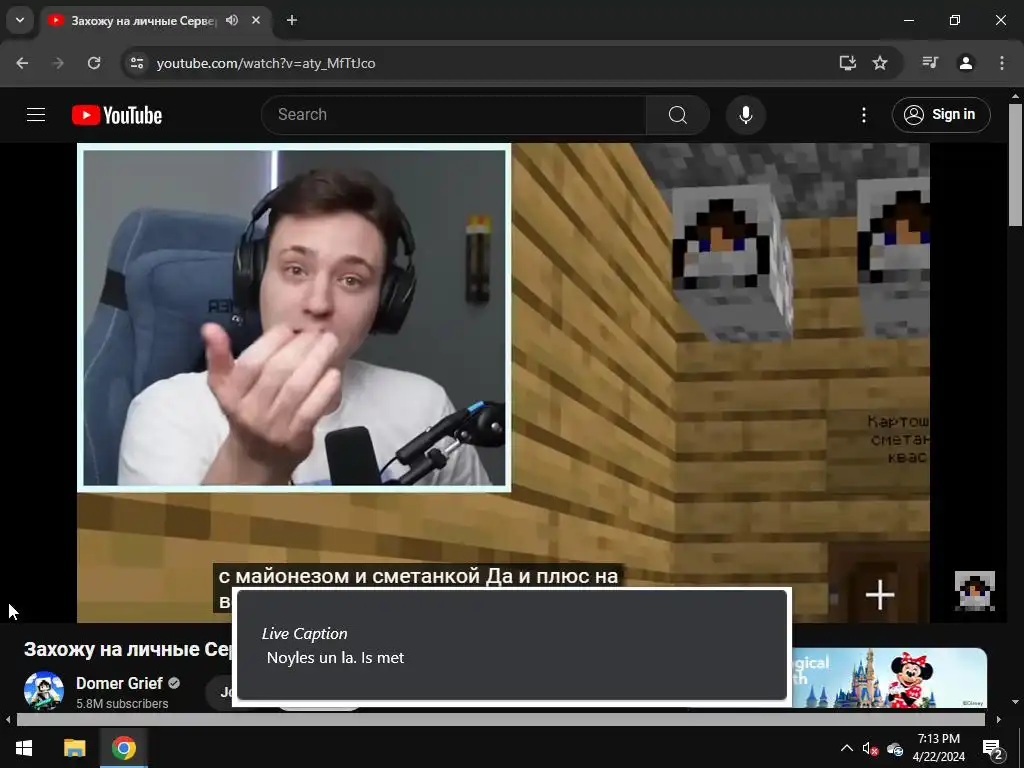Open the Chrome three-dot menu
This screenshot has height=768, width=1024.
(1002, 63)
